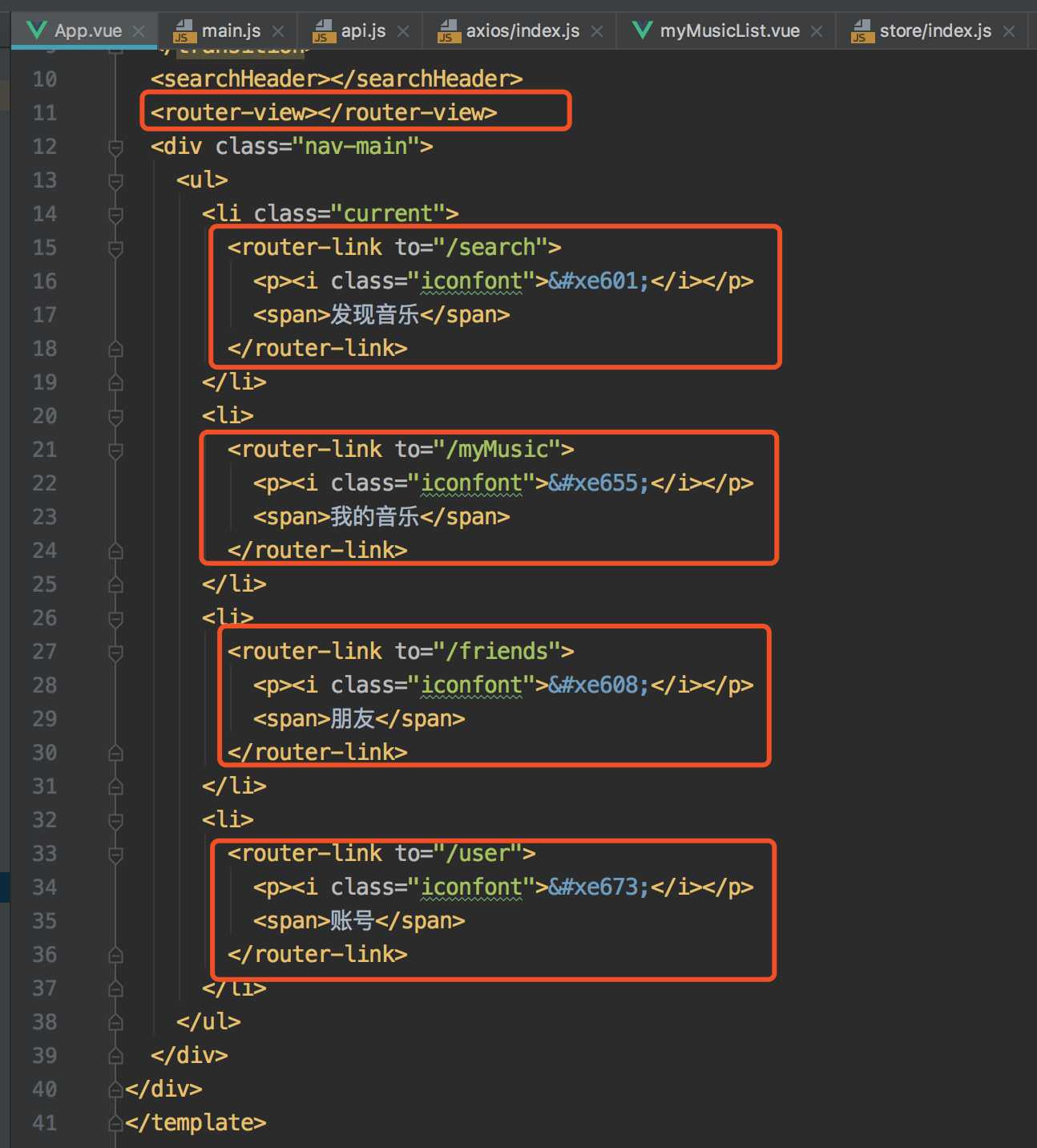Fold the /friends router-link at line 27
Viewport: 1037px width, 1148px height.
115,653
